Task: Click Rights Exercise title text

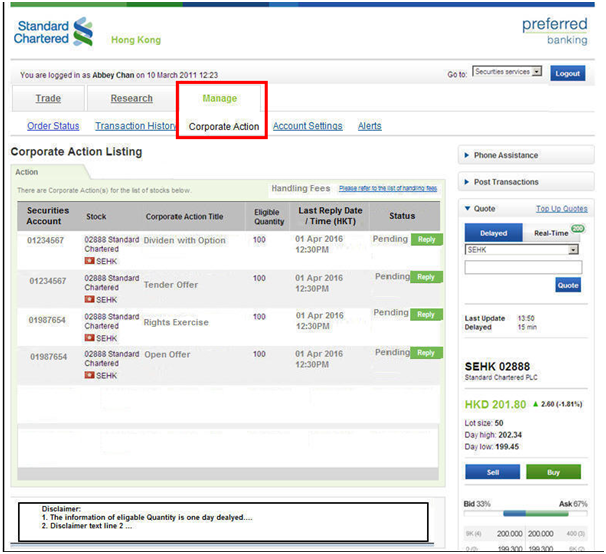Action: [176, 322]
